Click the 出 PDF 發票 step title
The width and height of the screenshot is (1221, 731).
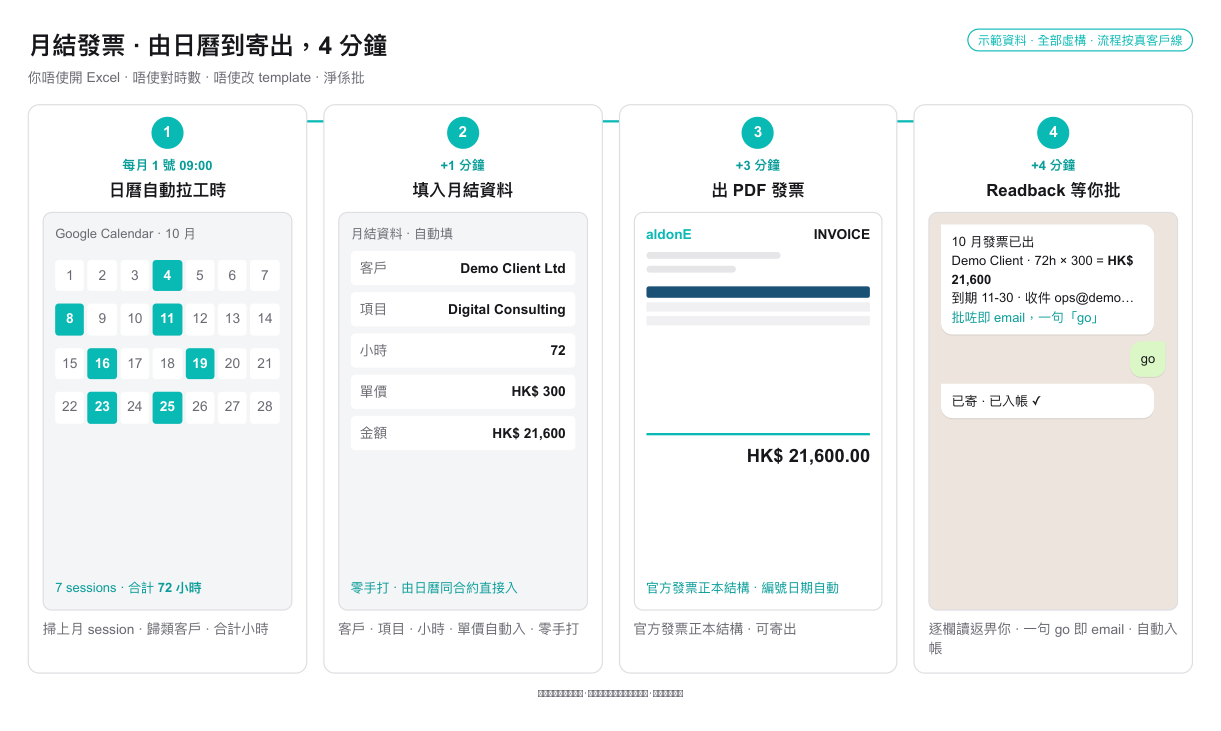pyautogui.click(x=758, y=190)
